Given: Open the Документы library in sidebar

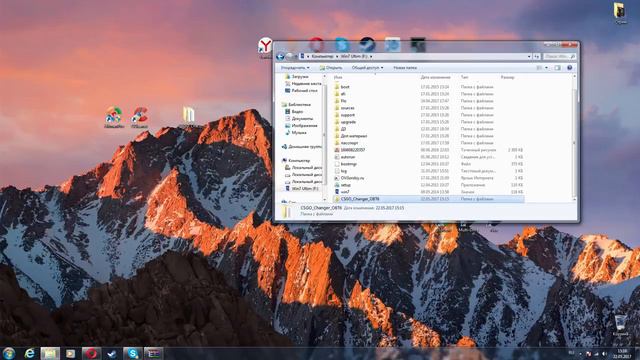Looking at the screenshot, I should click(299, 118).
